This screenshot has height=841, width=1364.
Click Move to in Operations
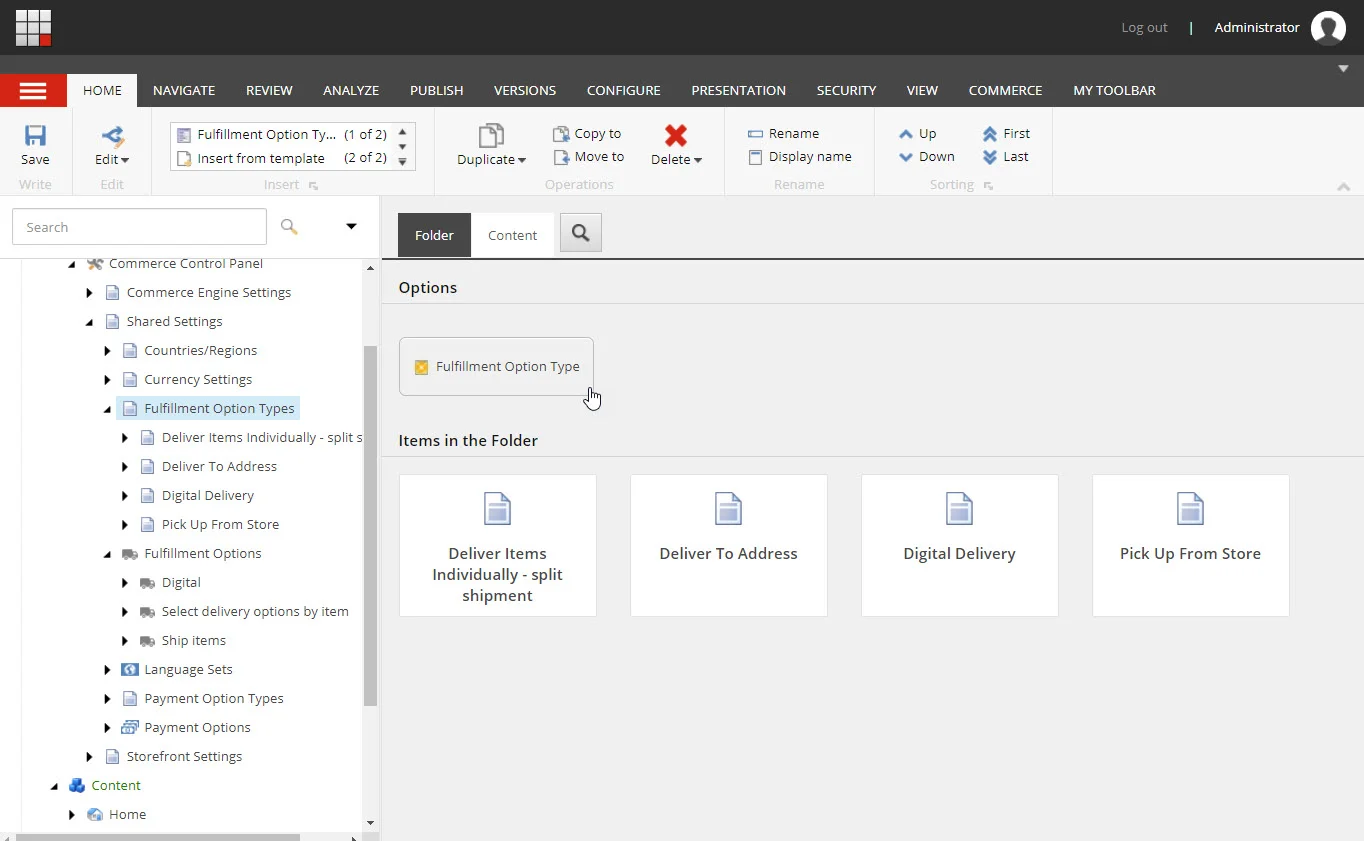pyautogui.click(x=588, y=157)
